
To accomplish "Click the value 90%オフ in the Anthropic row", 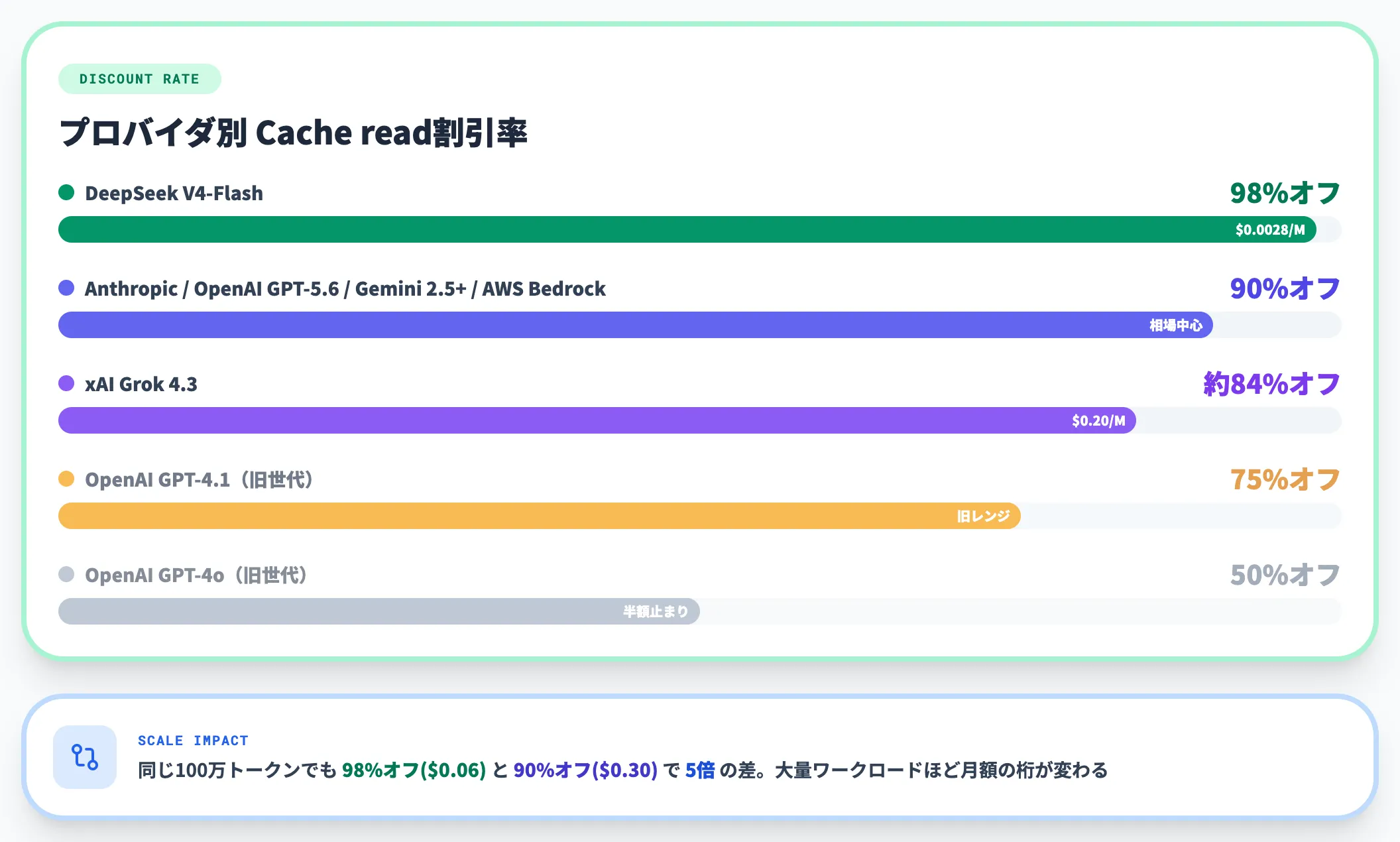I will pyautogui.click(x=1285, y=288).
